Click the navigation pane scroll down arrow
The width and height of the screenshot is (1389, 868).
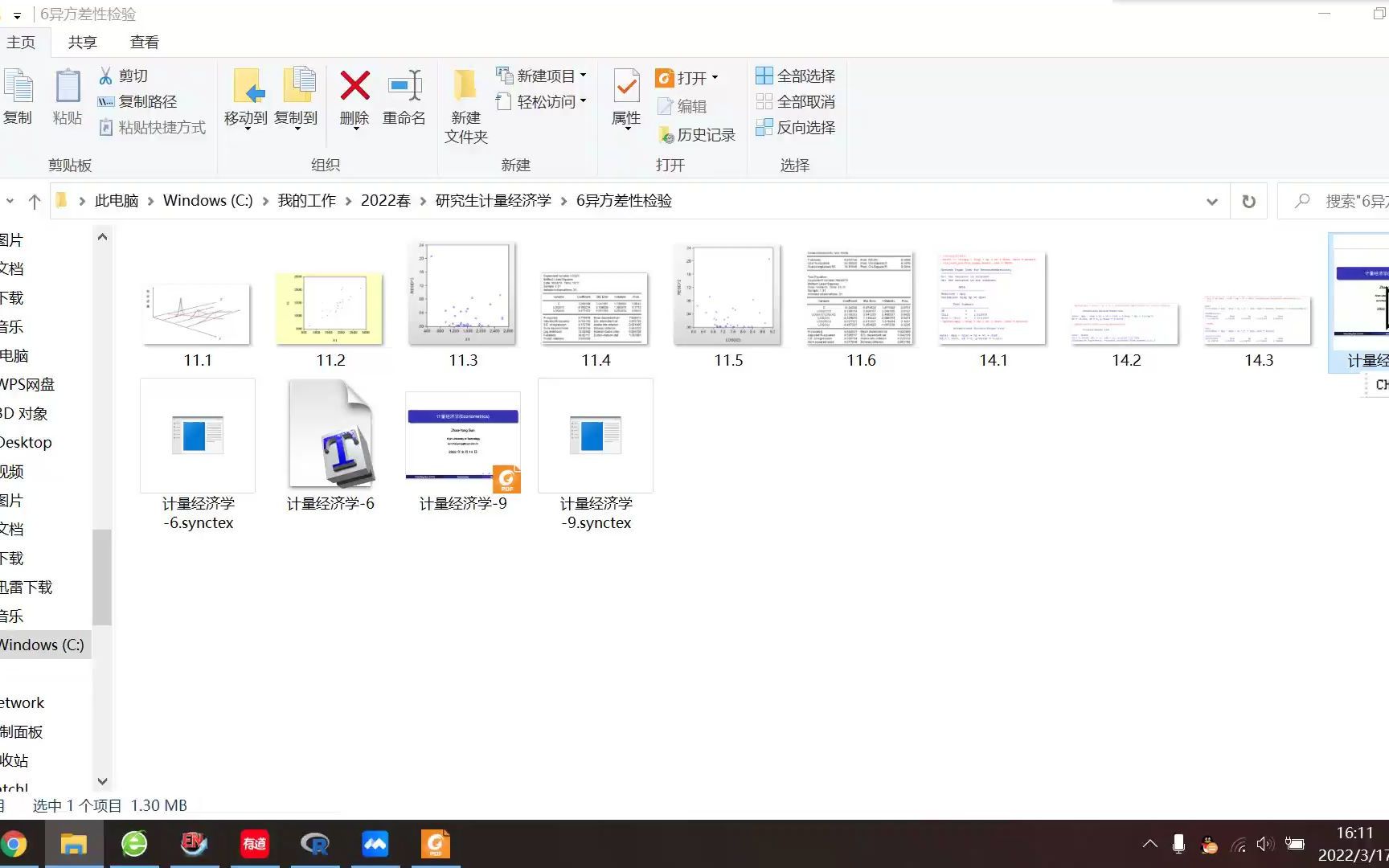pos(102,780)
